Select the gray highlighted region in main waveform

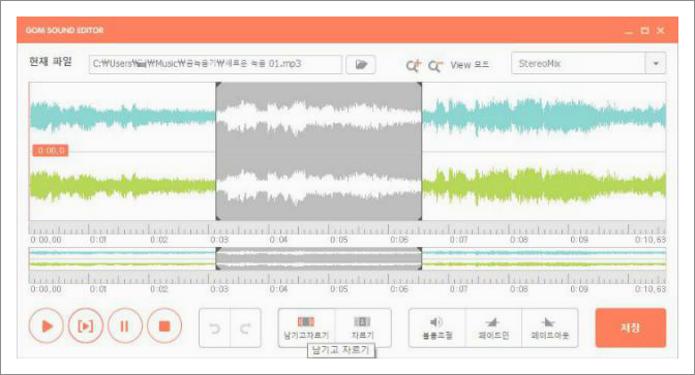click(319, 151)
